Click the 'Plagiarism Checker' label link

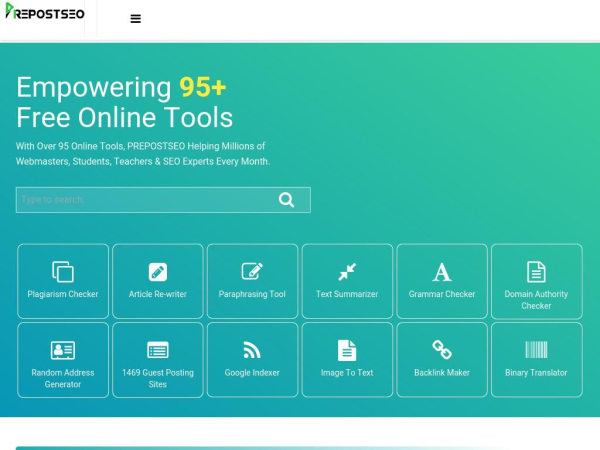click(63, 294)
